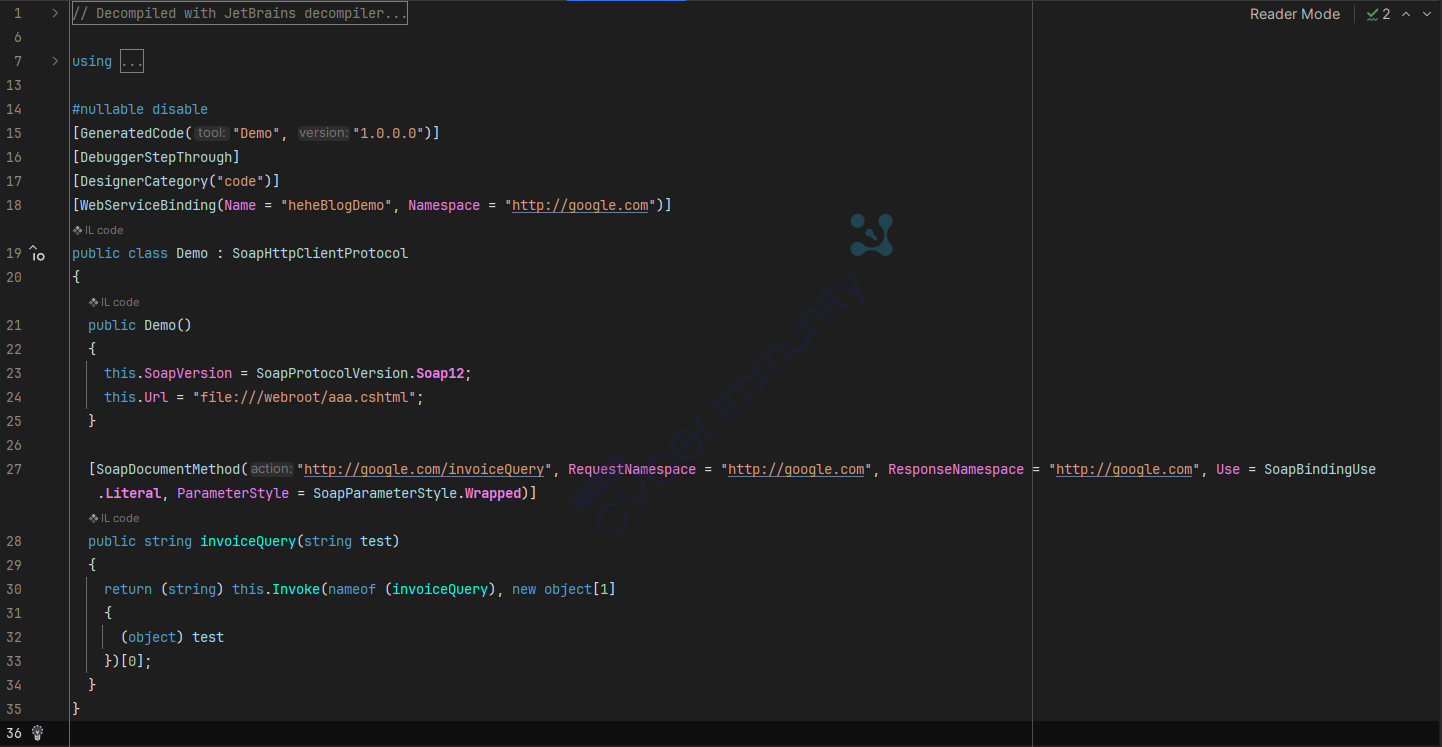Open the green checkmark inspections widget
This screenshot has width=1442, height=747.
click(1379, 14)
